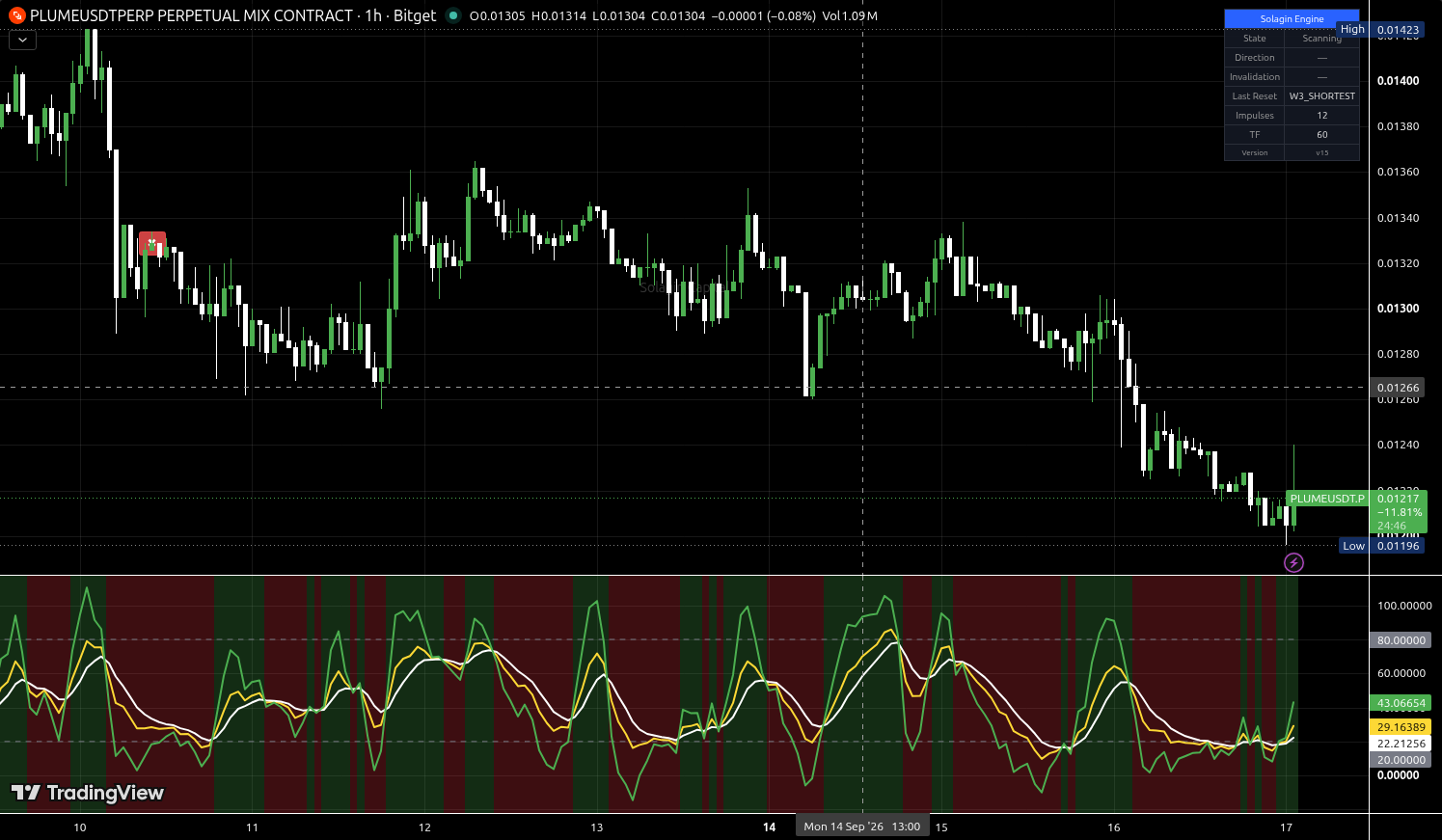1442x840 pixels.
Task: Click the 0.01400 price scale label
Action: coord(1398,81)
